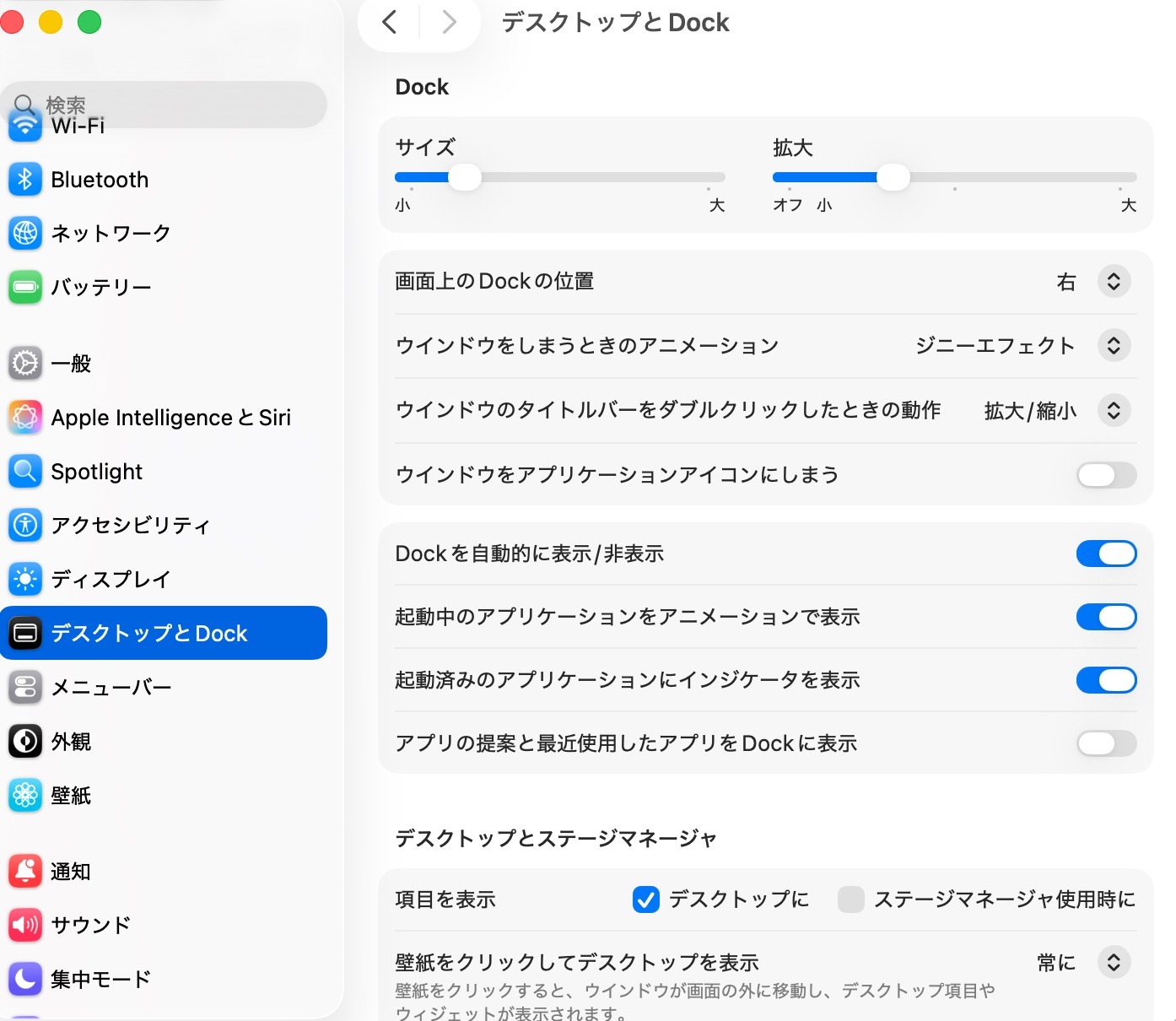Select 一般 in the sidebar
Image resolution: width=1176 pixels, height=1021 pixels.
pyautogui.click(x=72, y=364)
